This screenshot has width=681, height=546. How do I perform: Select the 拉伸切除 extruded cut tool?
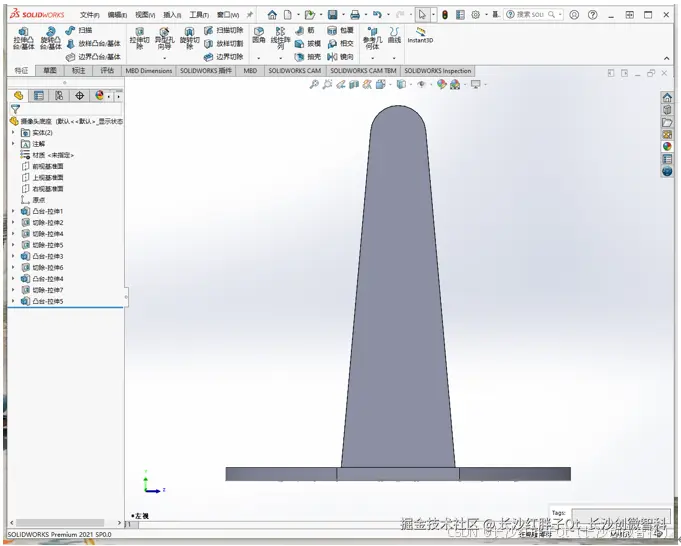[139, 38]
